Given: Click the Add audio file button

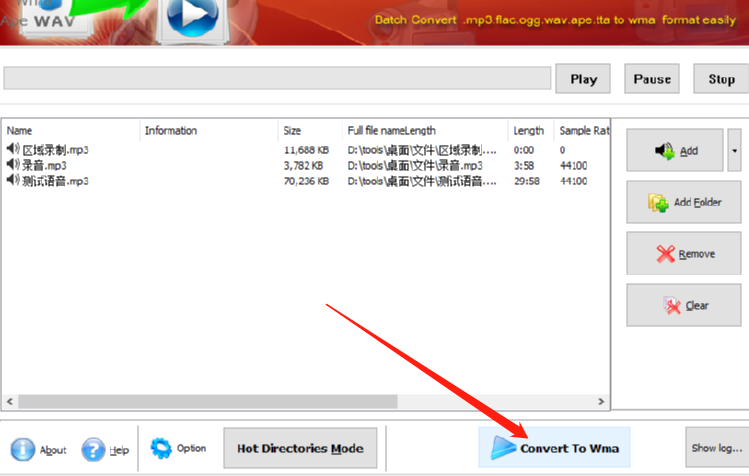Looking at the screenshot, I should click(x=674, y=151).
